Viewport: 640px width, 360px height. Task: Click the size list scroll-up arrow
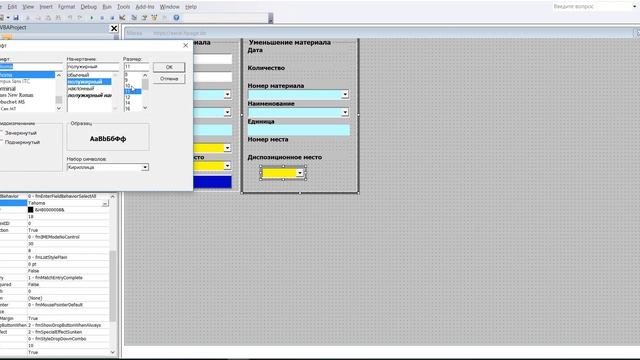coord(145,76)
